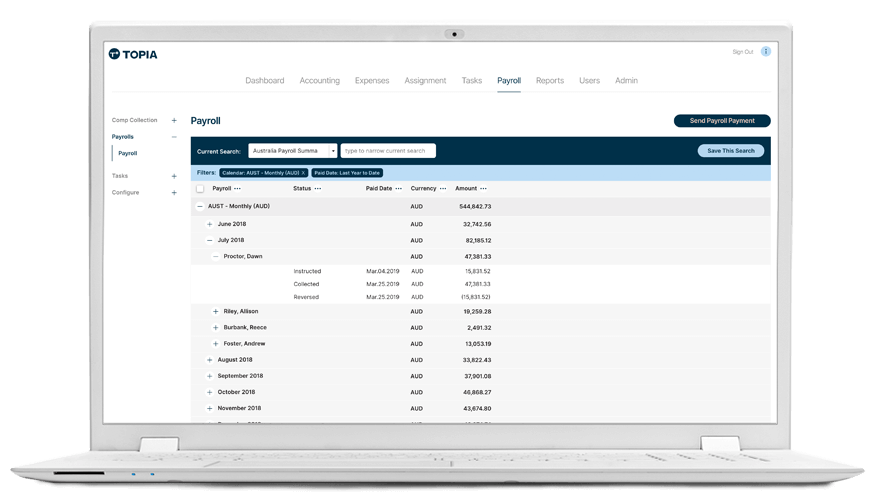
Task: Click Send Payroll Payment button
Action: pyautogui.click(x=722, y=120)
